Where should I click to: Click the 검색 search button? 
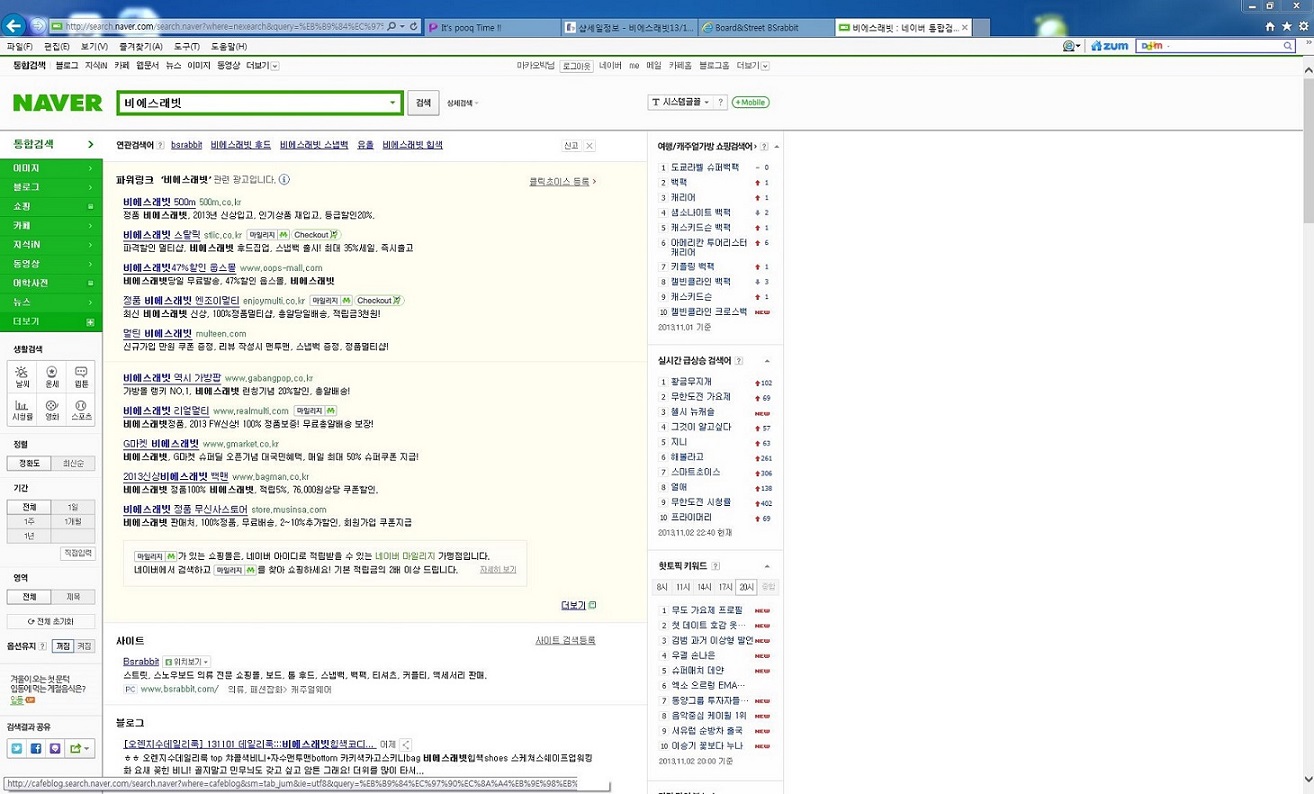coord(423,103)
